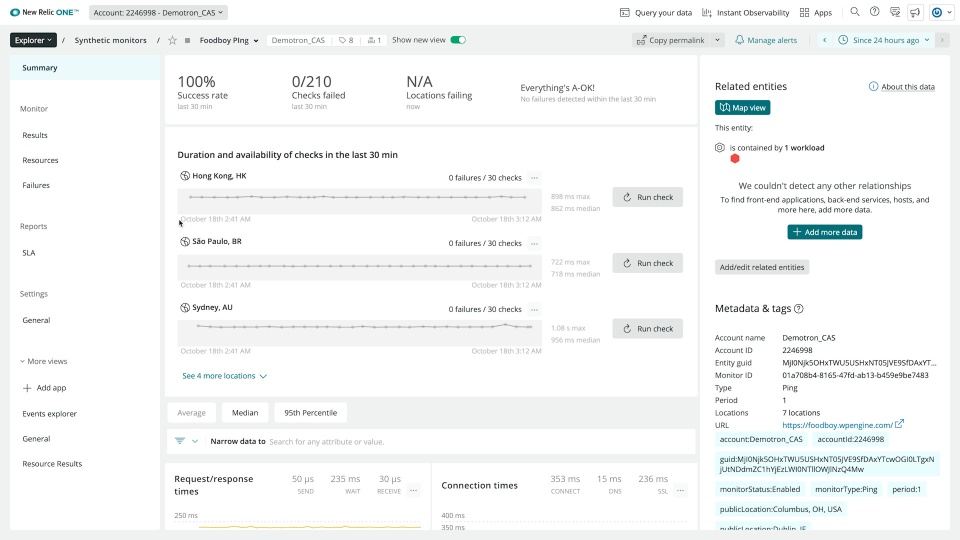The height and width of the screenshot is (540, 960).
Task: Click the tags icon showing 8
Action: tap(346, 40)
